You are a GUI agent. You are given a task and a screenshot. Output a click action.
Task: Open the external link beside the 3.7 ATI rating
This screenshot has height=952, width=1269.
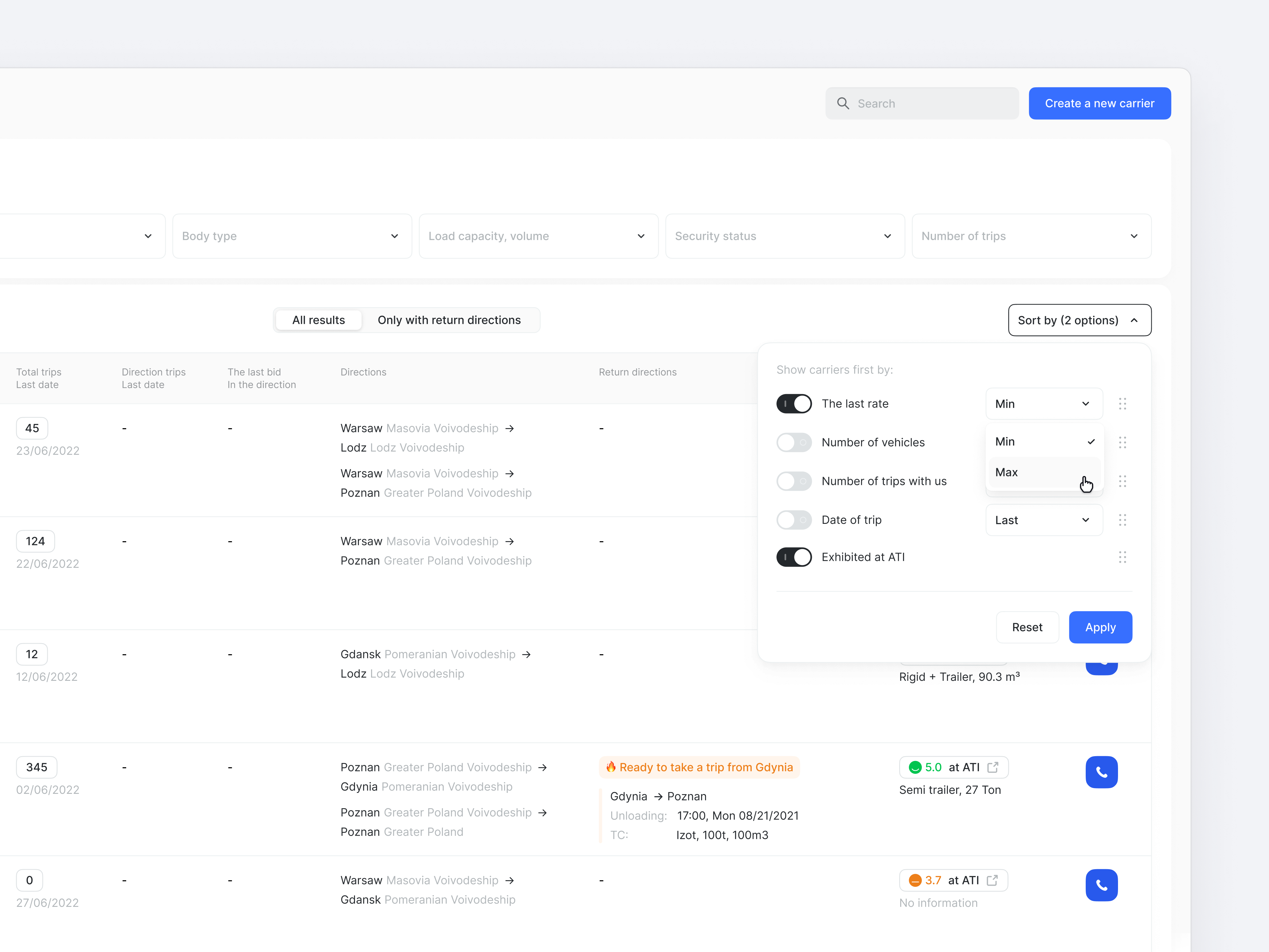point(993,880)
